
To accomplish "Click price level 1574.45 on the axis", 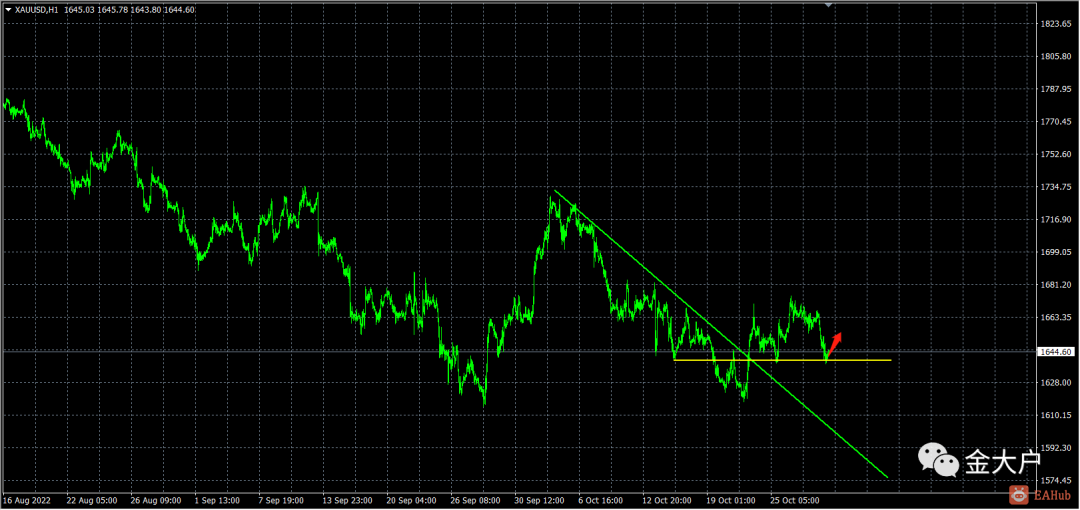I will tap(1057, 480).
